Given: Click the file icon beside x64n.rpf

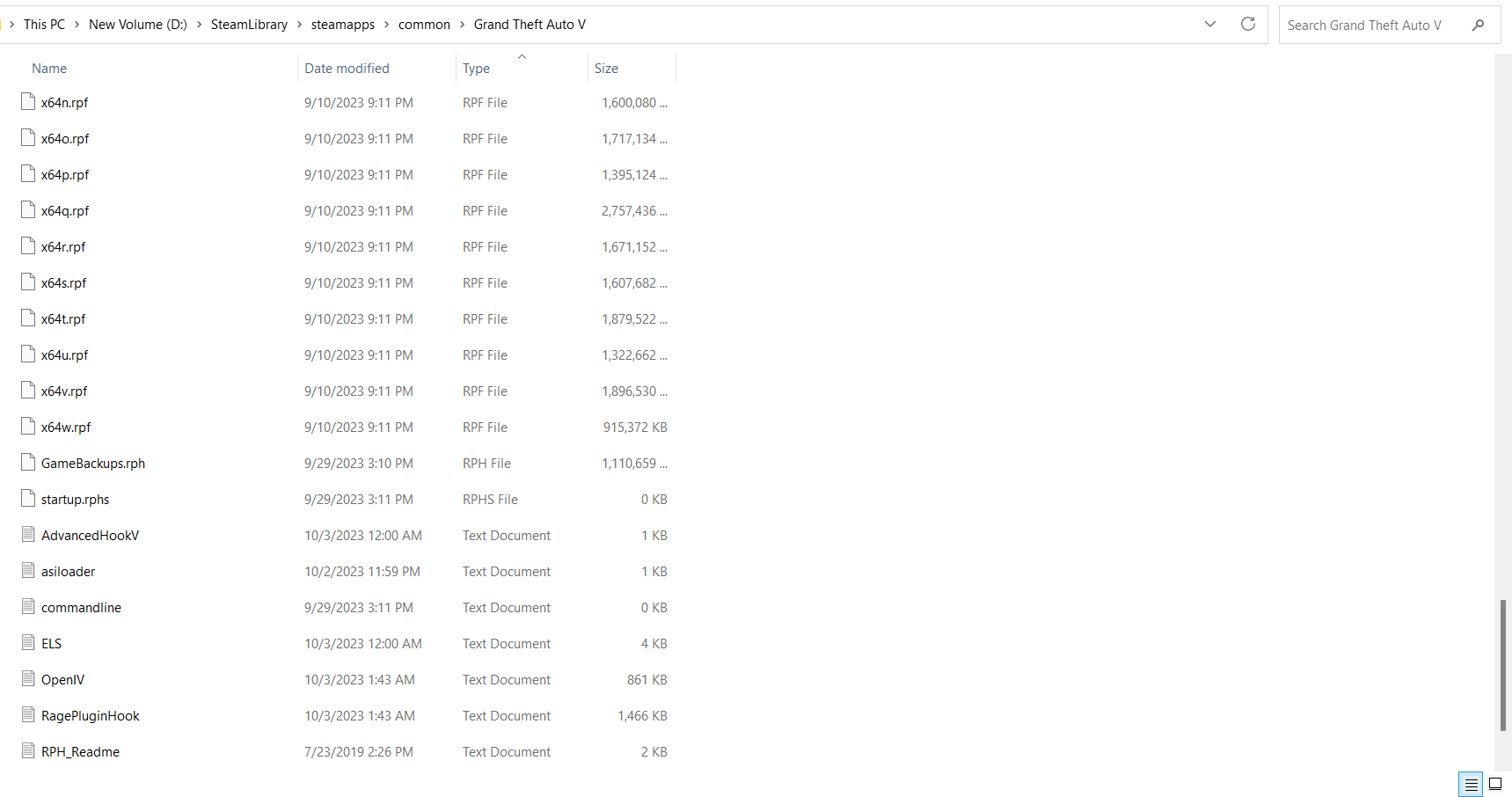Looking at the screenshot, I should pos(28,102).
